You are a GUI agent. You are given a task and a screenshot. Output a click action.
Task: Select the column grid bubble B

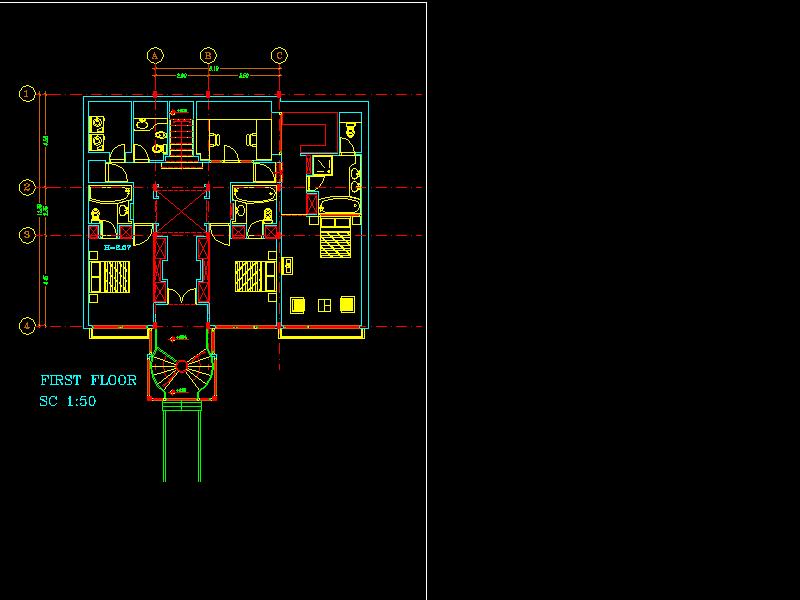point(208,56)
